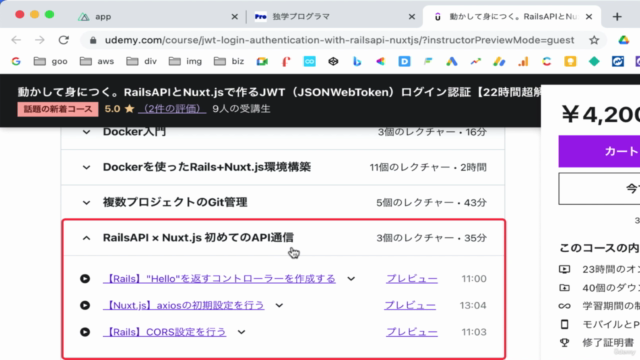
Task: Click the blue 'D' square bookmark icon
Action: pyautogui.click(x=404, y=62)
